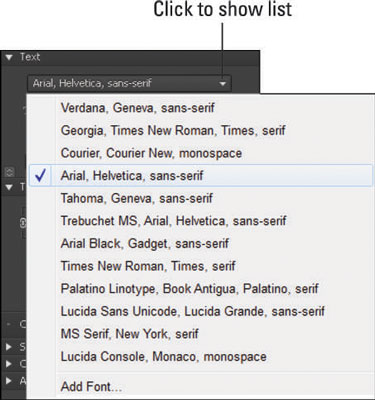Choose Tahoma, Geneva, sans-serif
The image size is (375, 400).
(x=137, y=198)
